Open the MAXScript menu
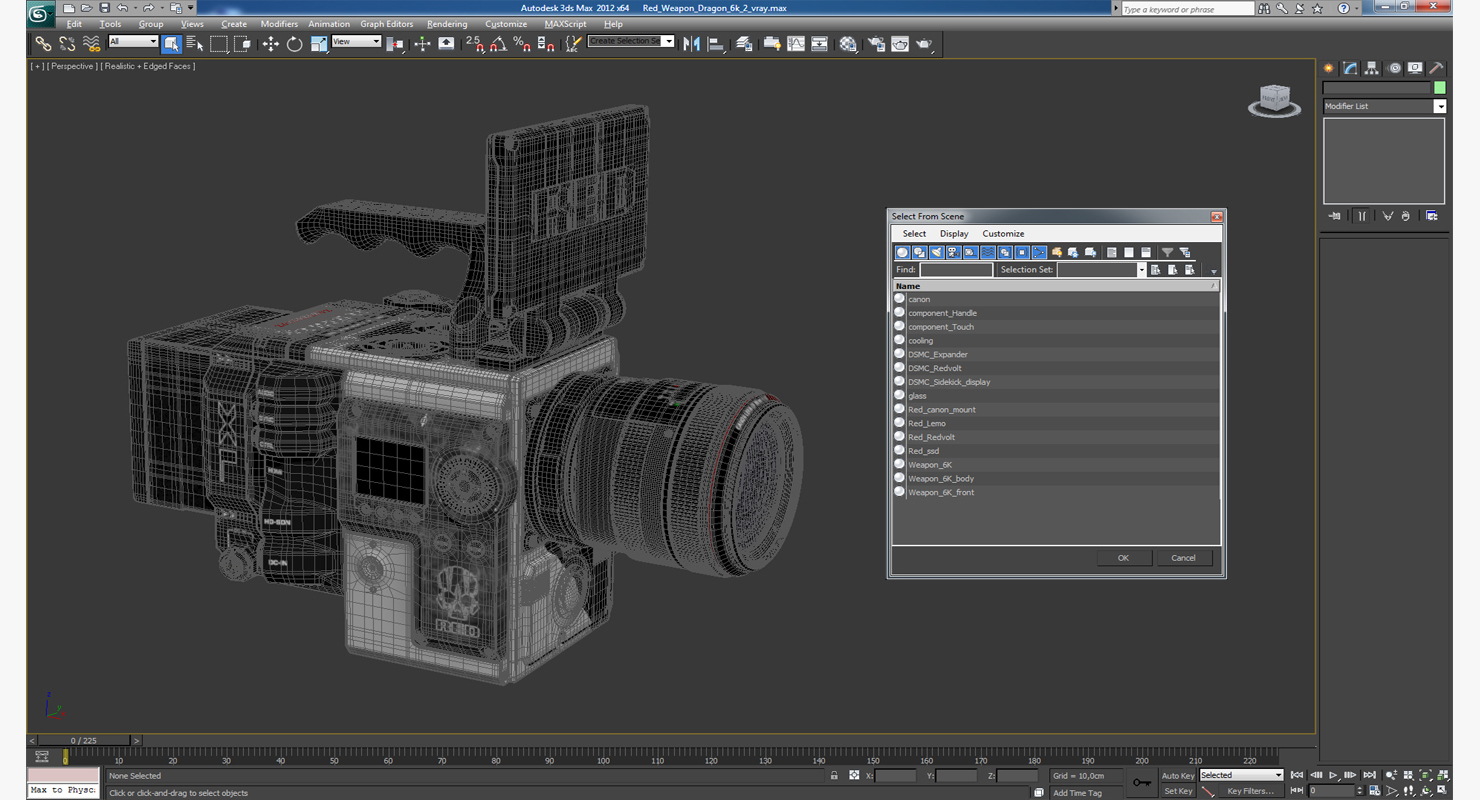This screenshot has width=1480, height=800. click(x=566, y=24)
